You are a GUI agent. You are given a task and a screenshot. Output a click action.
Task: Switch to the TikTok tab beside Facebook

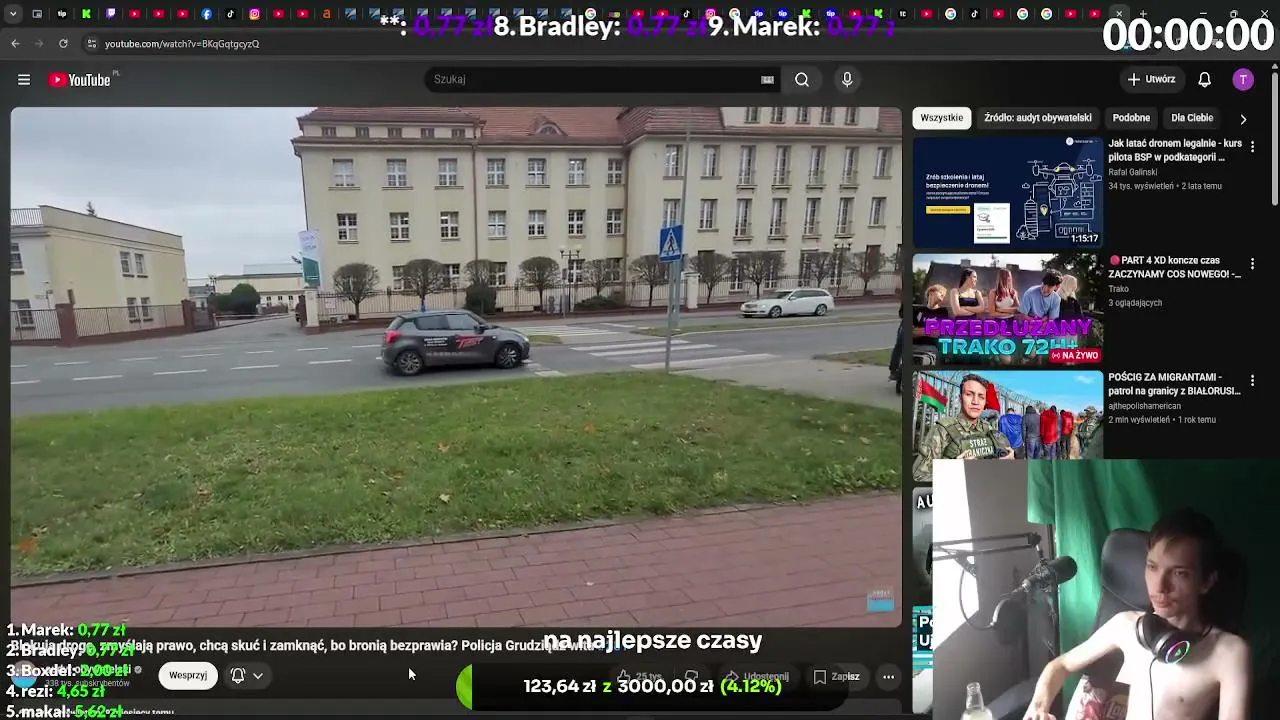tap(230, 14)
